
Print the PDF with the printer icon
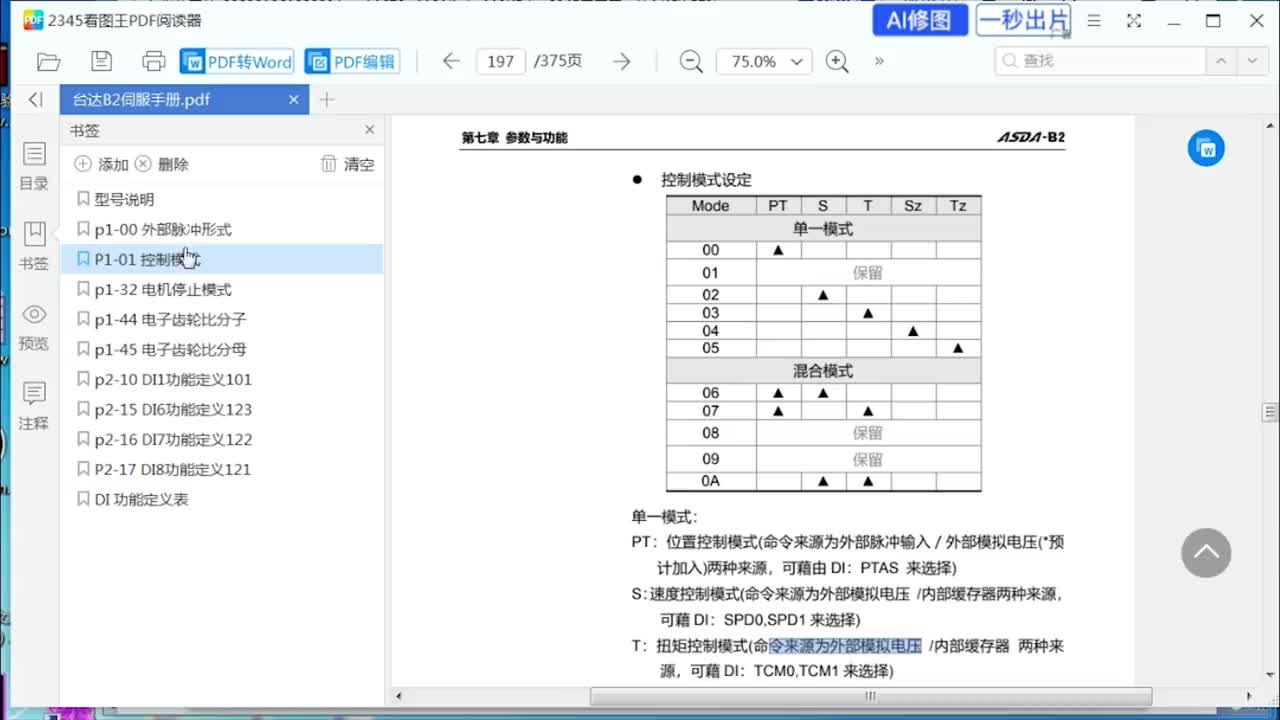point(154,61)
